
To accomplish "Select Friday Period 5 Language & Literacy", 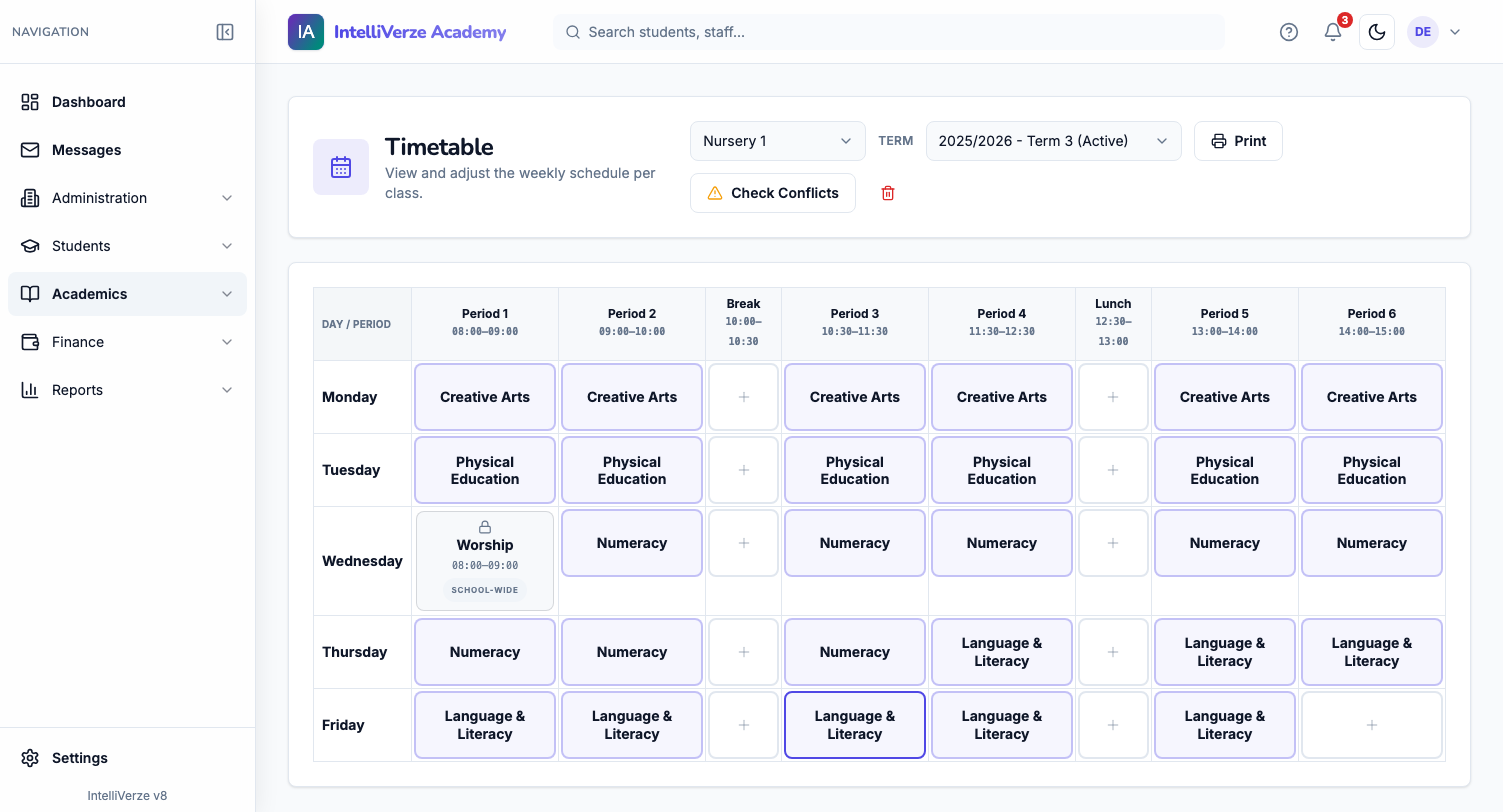I will click(x=1225, y=725).
